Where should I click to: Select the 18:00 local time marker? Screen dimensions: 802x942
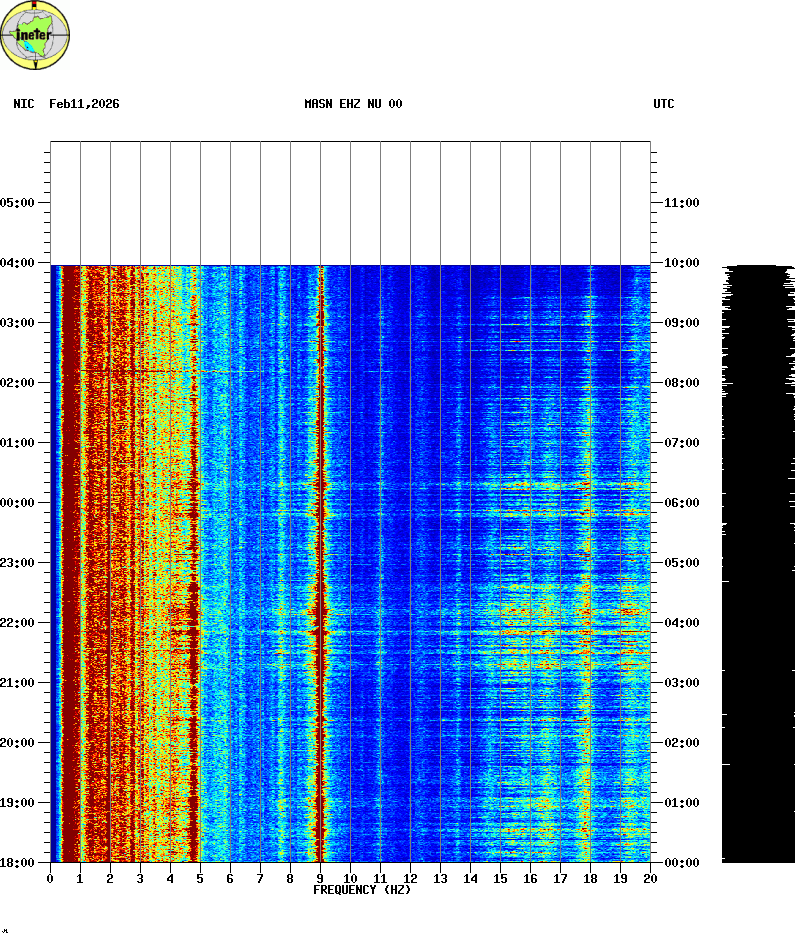tap(19, 862)
